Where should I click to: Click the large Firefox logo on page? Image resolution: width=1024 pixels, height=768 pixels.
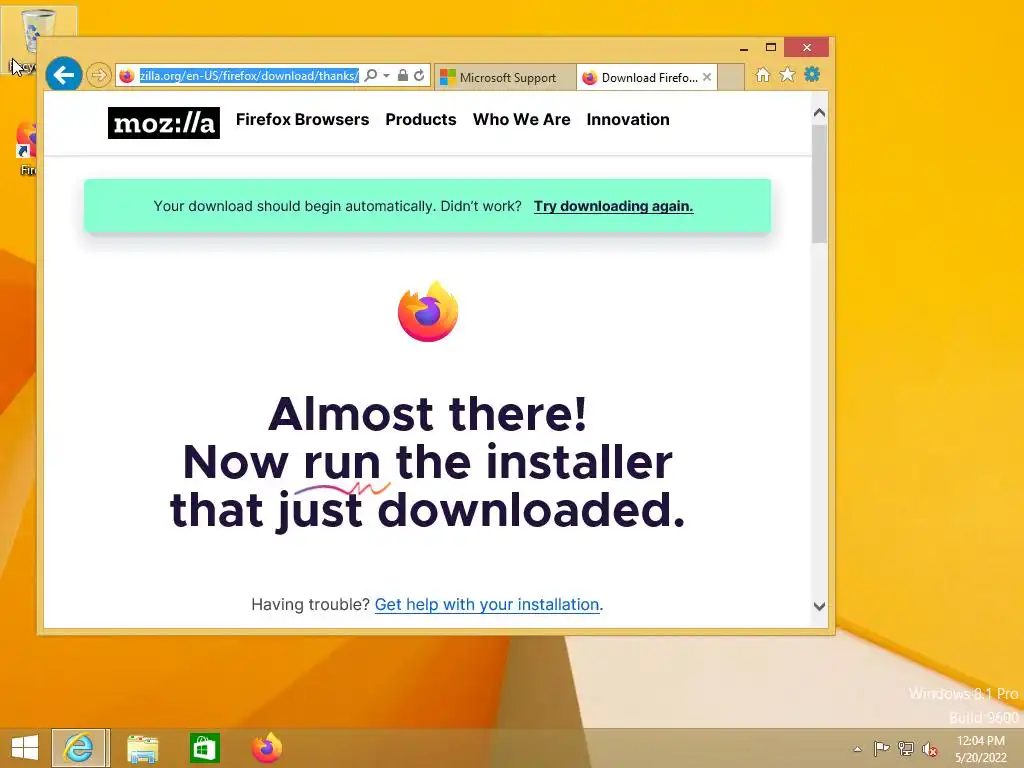[x=428, y=312]
